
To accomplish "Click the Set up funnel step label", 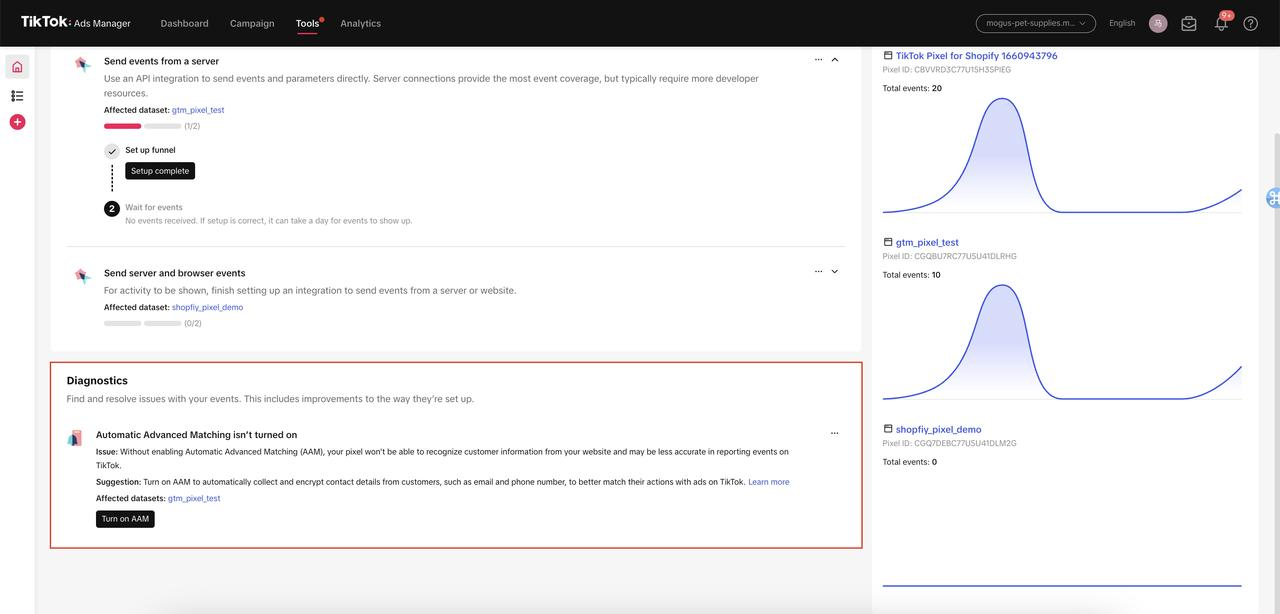I will coord(150,150).
